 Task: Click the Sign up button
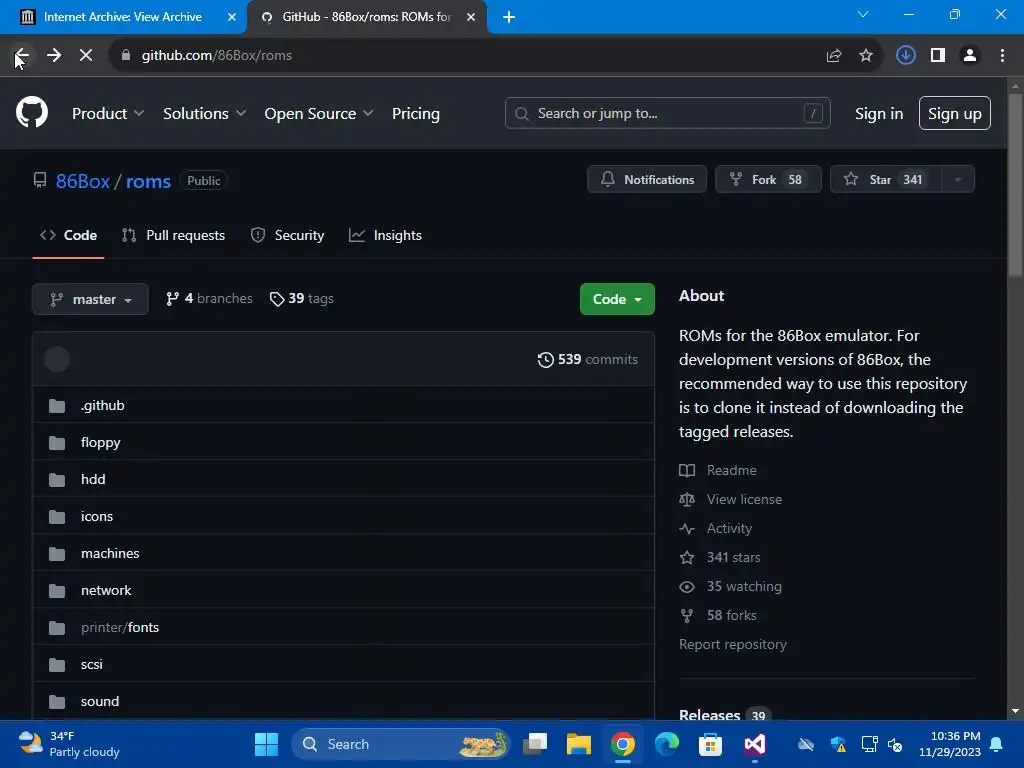[955, 114]
